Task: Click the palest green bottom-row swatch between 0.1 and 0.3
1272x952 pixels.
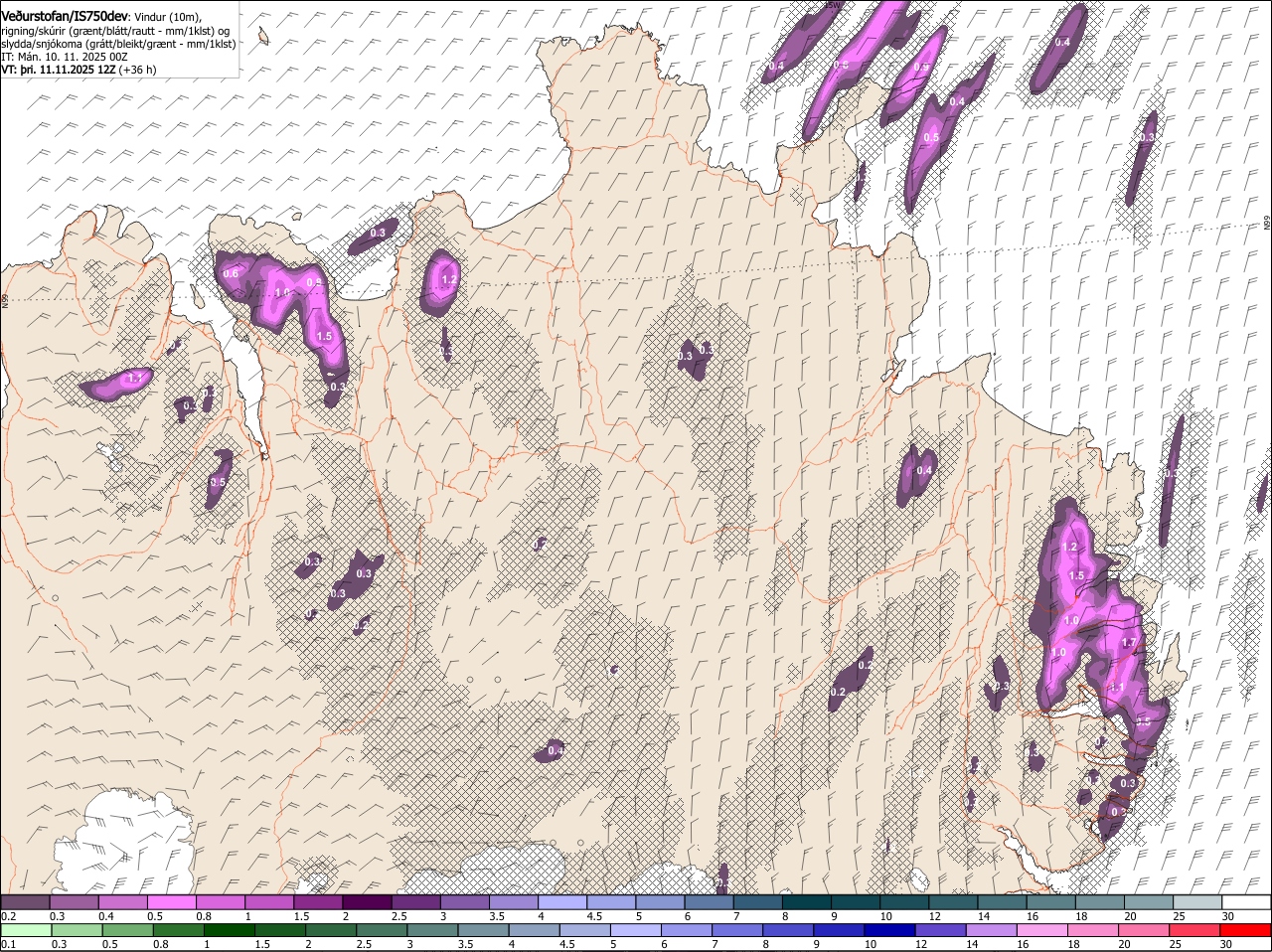Action: (26, 931)
